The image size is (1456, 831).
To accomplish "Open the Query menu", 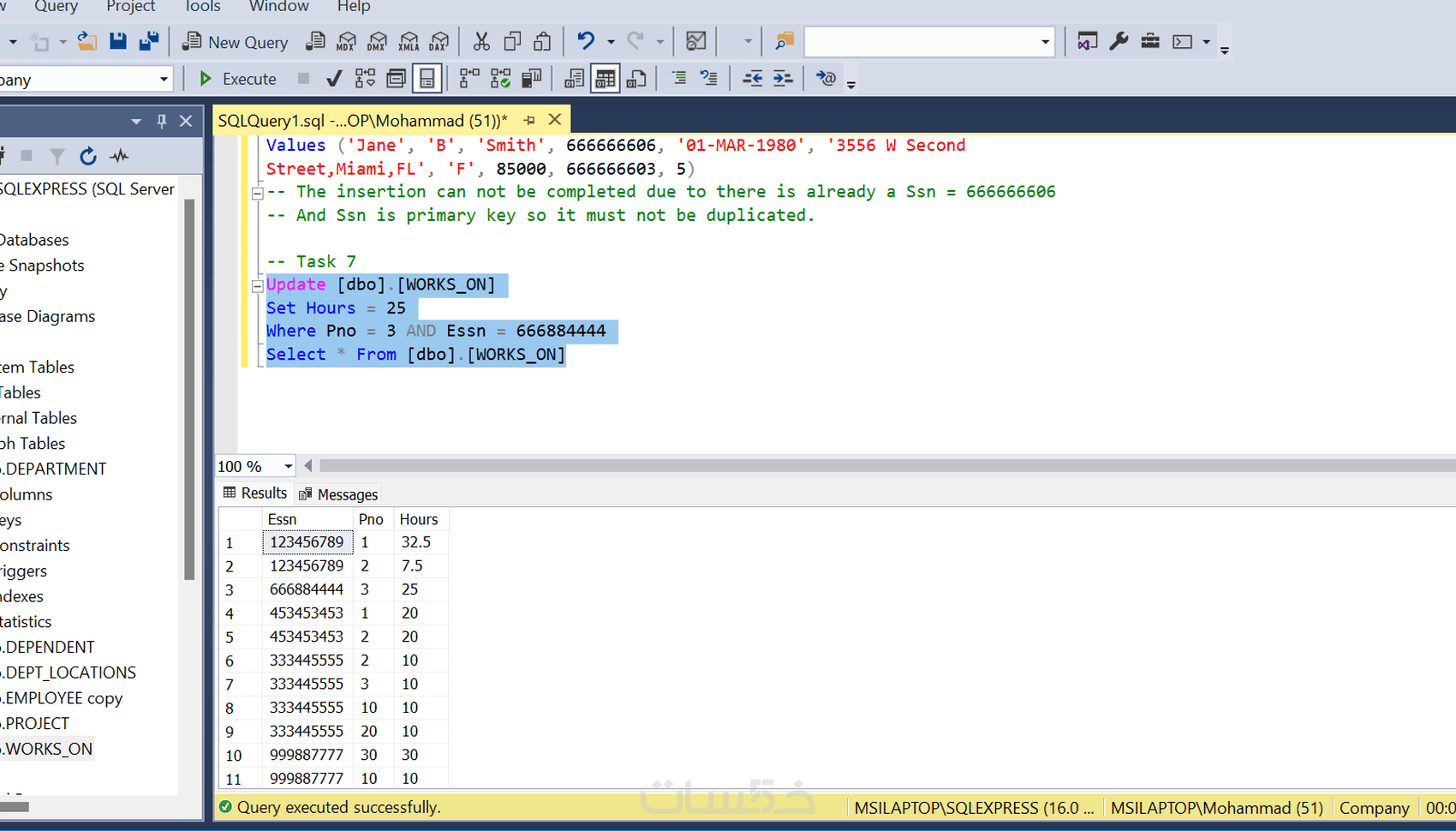I will (56, 8).
